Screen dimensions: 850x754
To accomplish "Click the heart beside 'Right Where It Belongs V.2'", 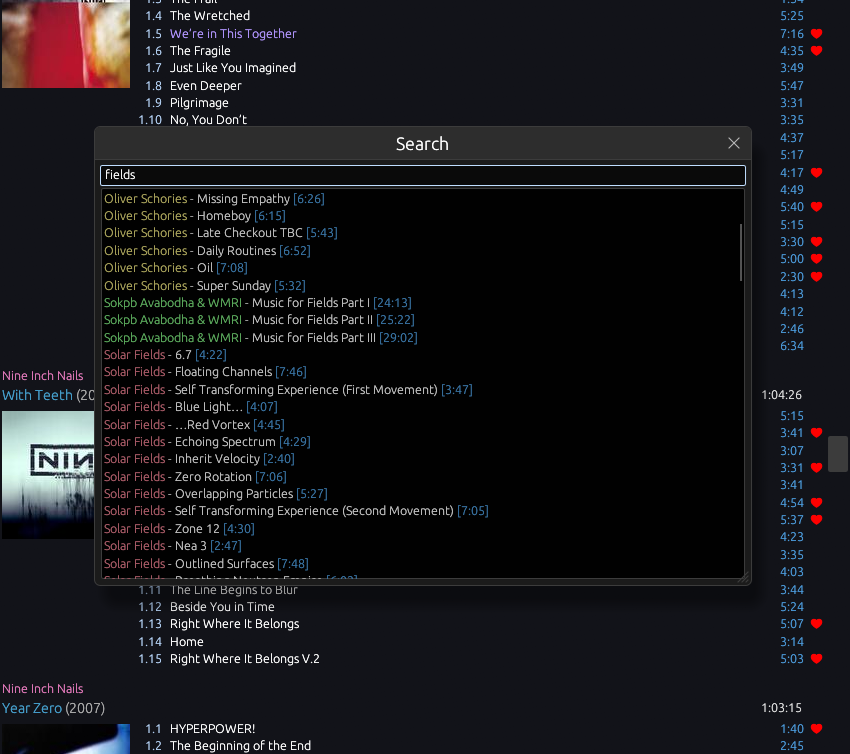I will (816, 659).
